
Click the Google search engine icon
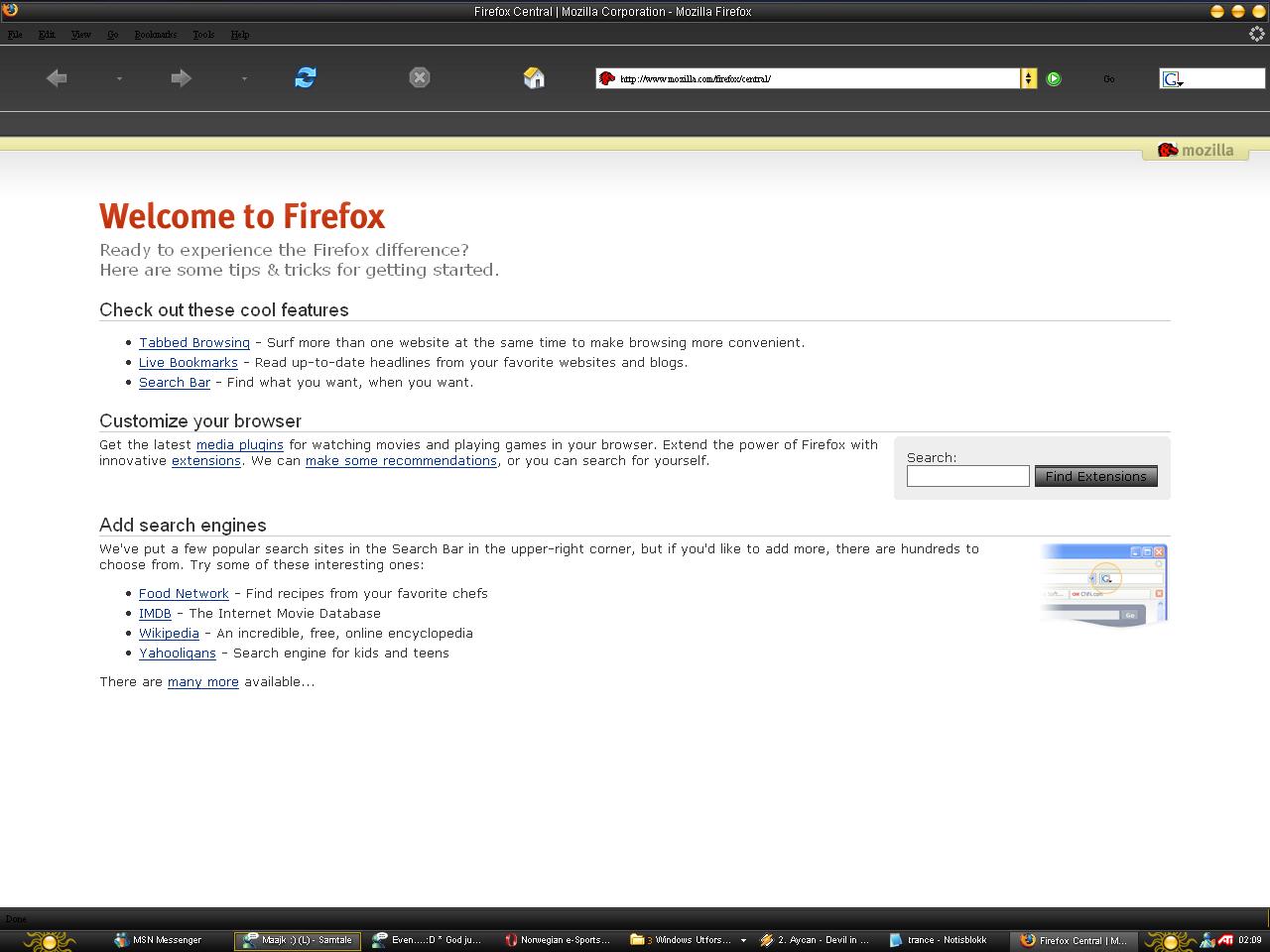tap(1173, 78)
